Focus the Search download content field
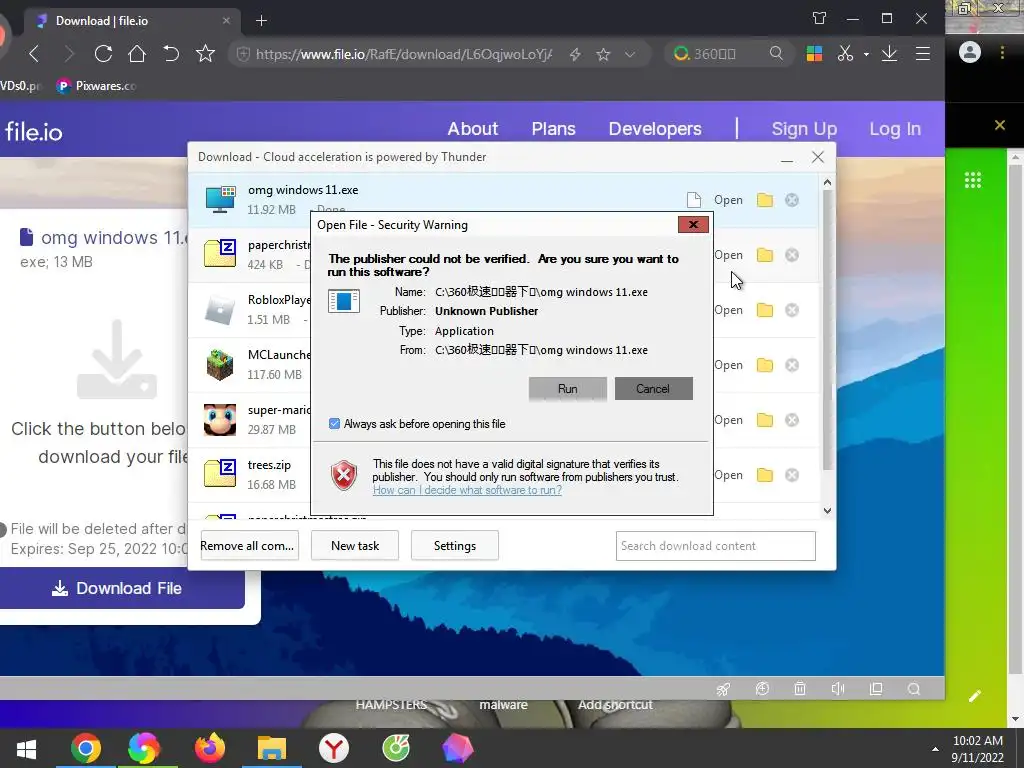Viewport: 1024px width, 768px height. 715,545
